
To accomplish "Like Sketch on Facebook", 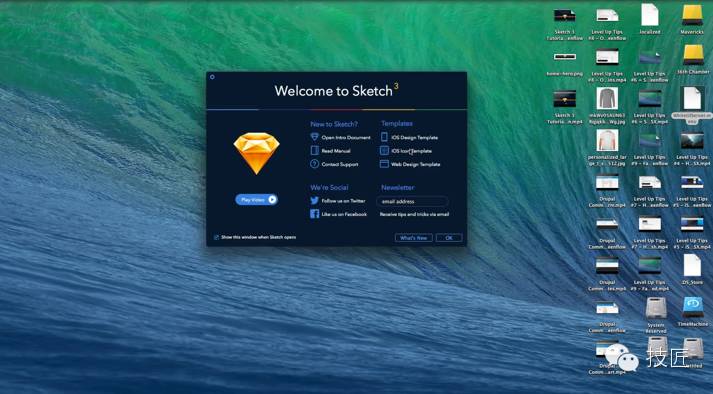I will 339,214.
